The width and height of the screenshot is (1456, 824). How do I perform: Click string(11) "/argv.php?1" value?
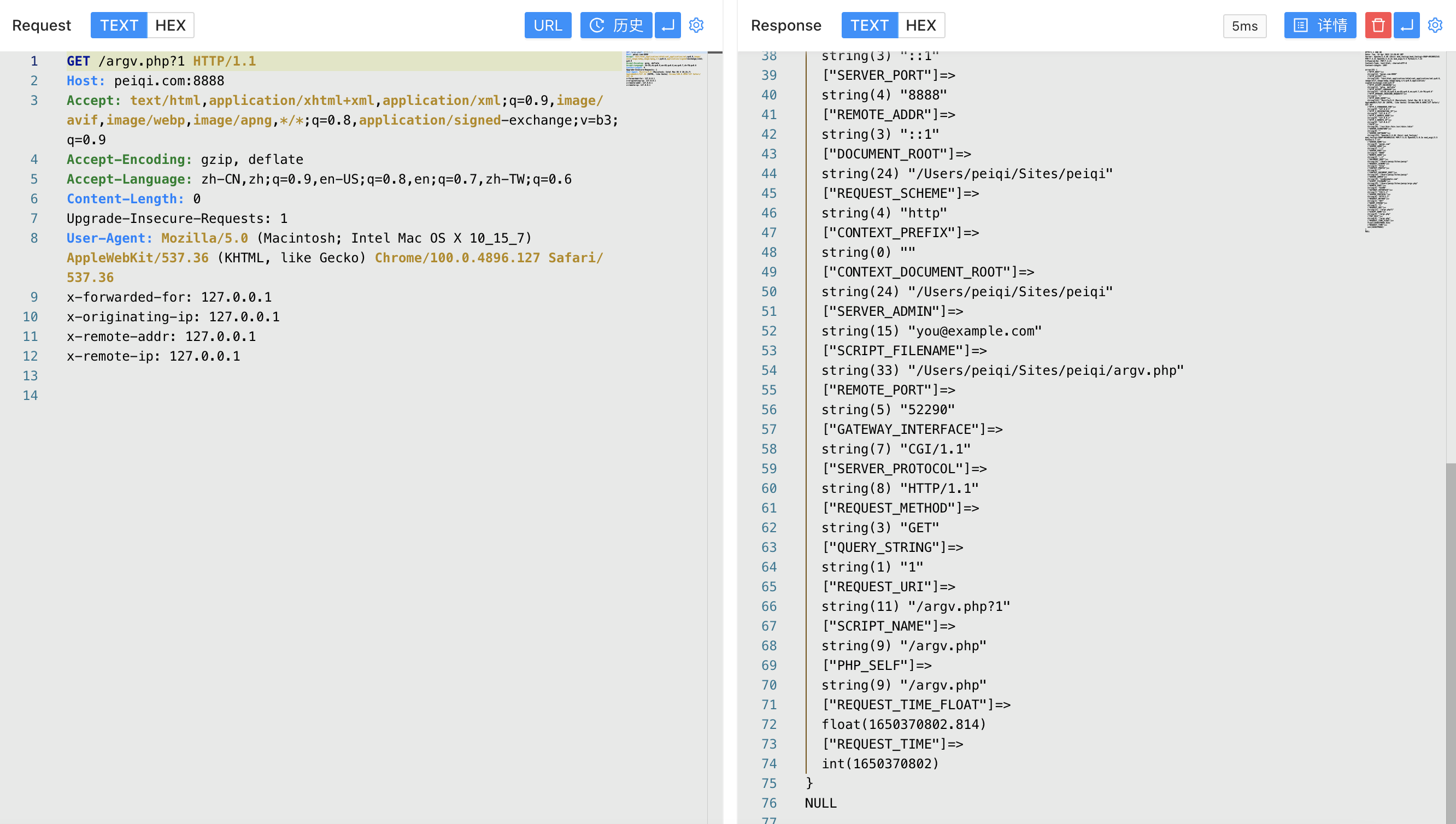[x=916, y=607]
